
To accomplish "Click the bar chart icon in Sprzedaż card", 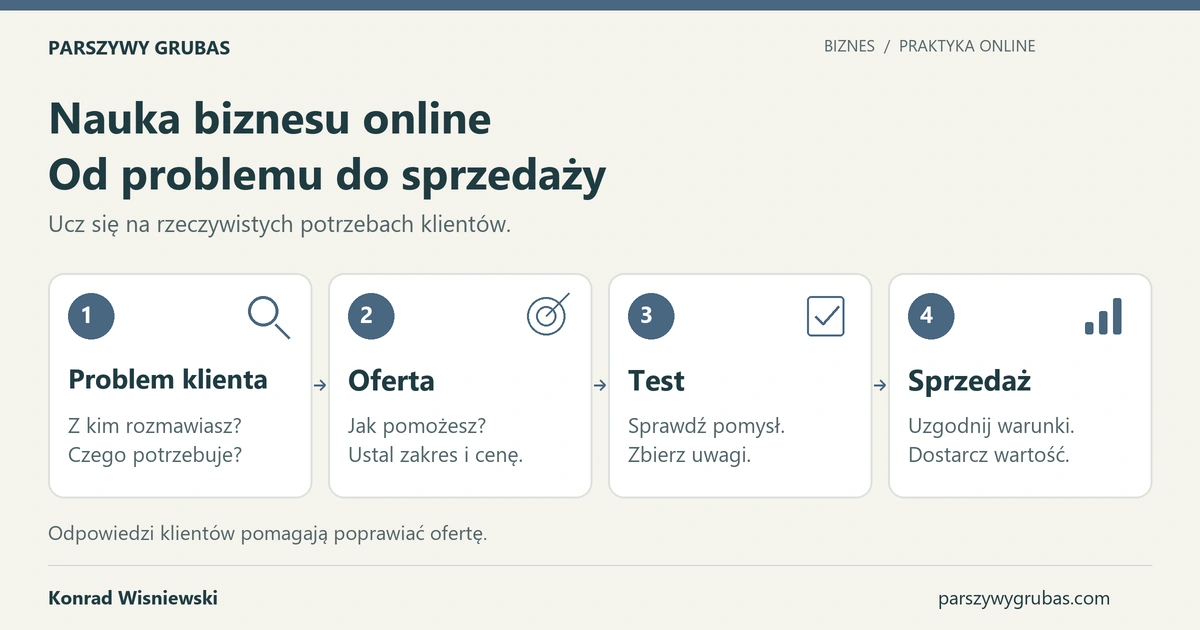I will (x=1104, y=316).
